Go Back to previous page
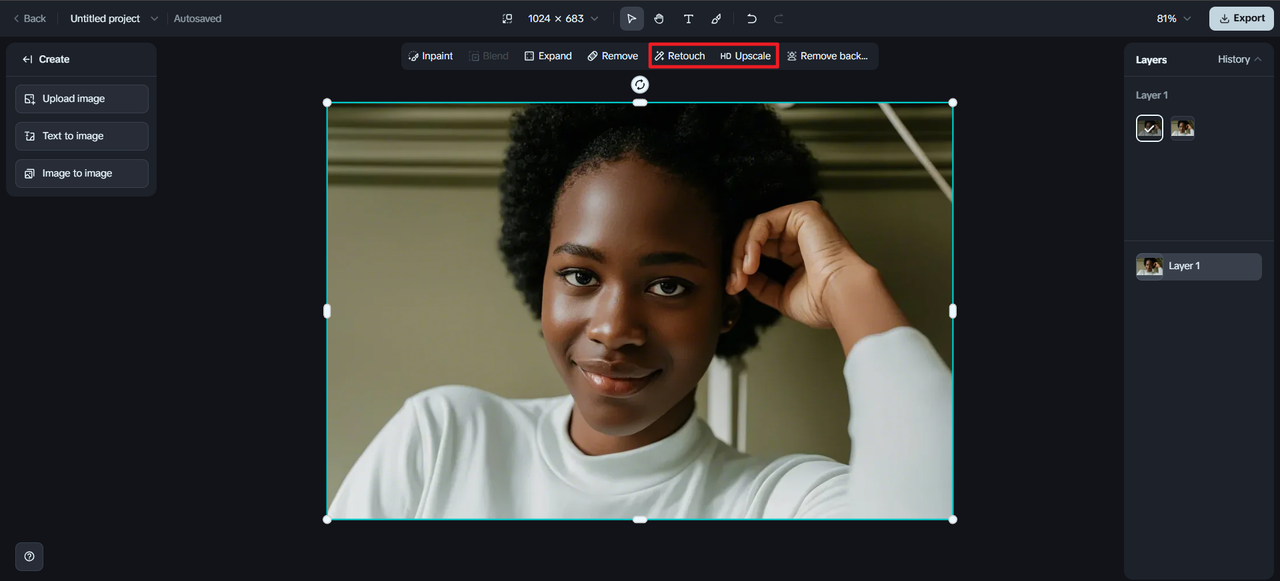Image resolution: width=1280 pixels, height=581 pixels. (29, 19)
